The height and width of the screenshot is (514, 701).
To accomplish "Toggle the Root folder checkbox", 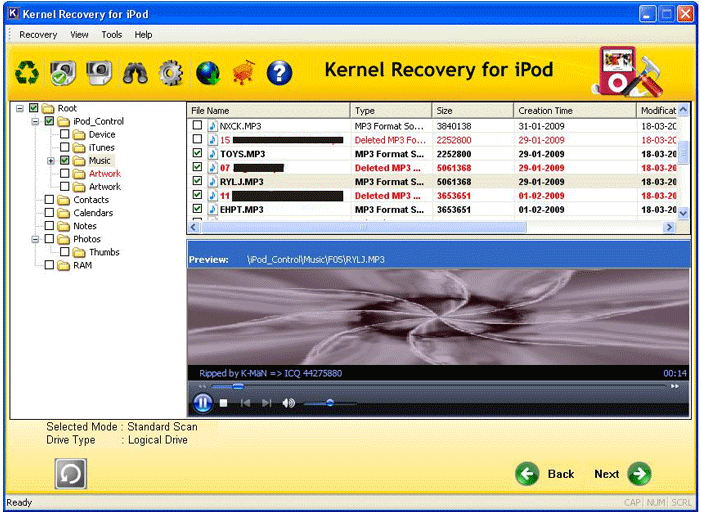I will (34, 108).
